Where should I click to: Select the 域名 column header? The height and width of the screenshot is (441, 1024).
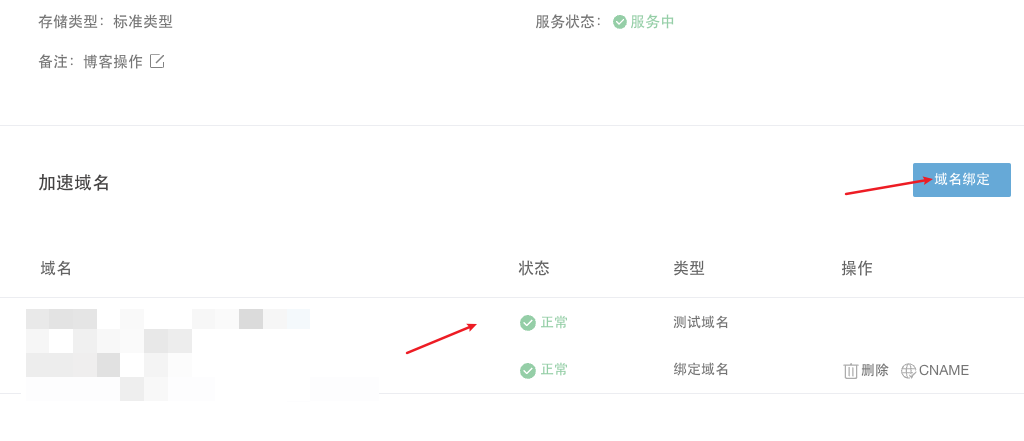click(56, 268)
